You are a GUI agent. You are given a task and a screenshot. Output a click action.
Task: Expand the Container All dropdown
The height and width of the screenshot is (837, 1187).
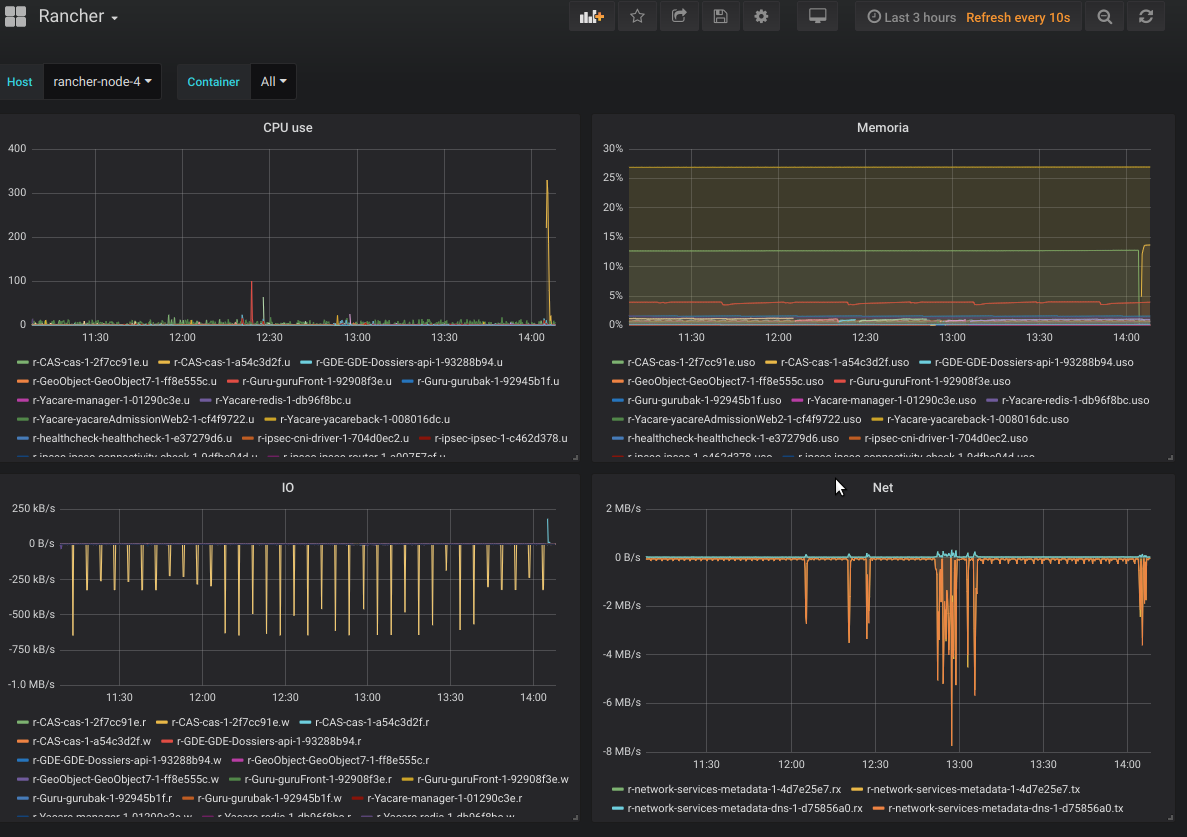click(273, 82)
